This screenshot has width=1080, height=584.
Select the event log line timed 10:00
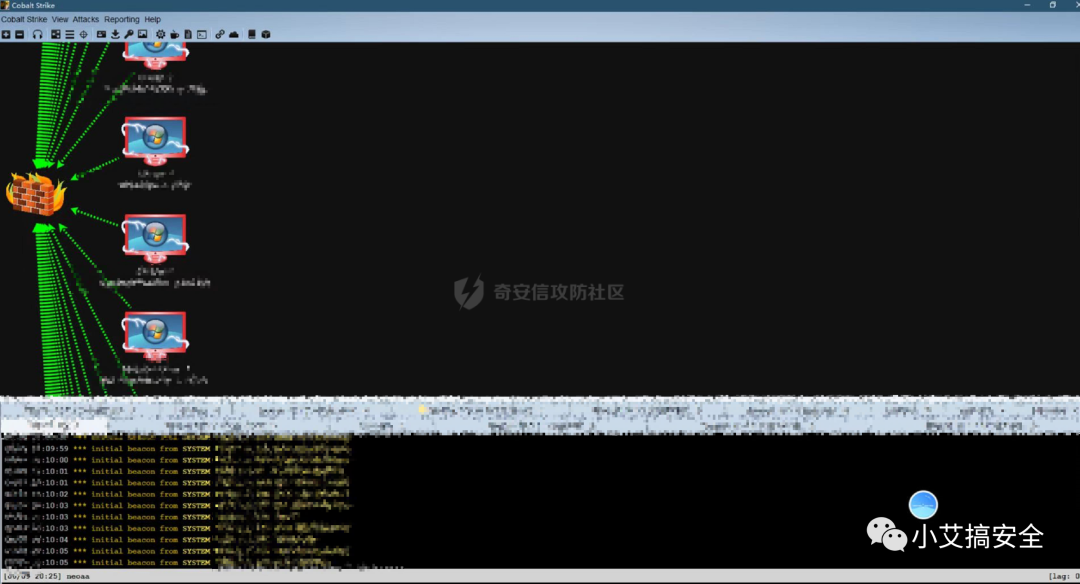[177, 460]
